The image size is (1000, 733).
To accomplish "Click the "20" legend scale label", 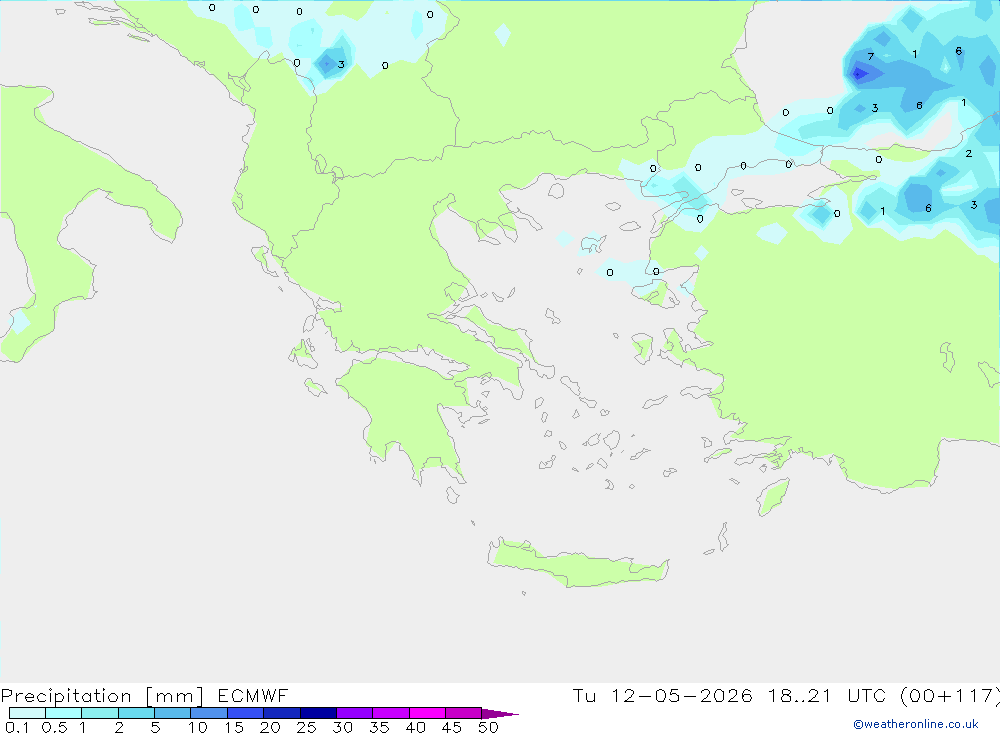I will pos(270,727).
